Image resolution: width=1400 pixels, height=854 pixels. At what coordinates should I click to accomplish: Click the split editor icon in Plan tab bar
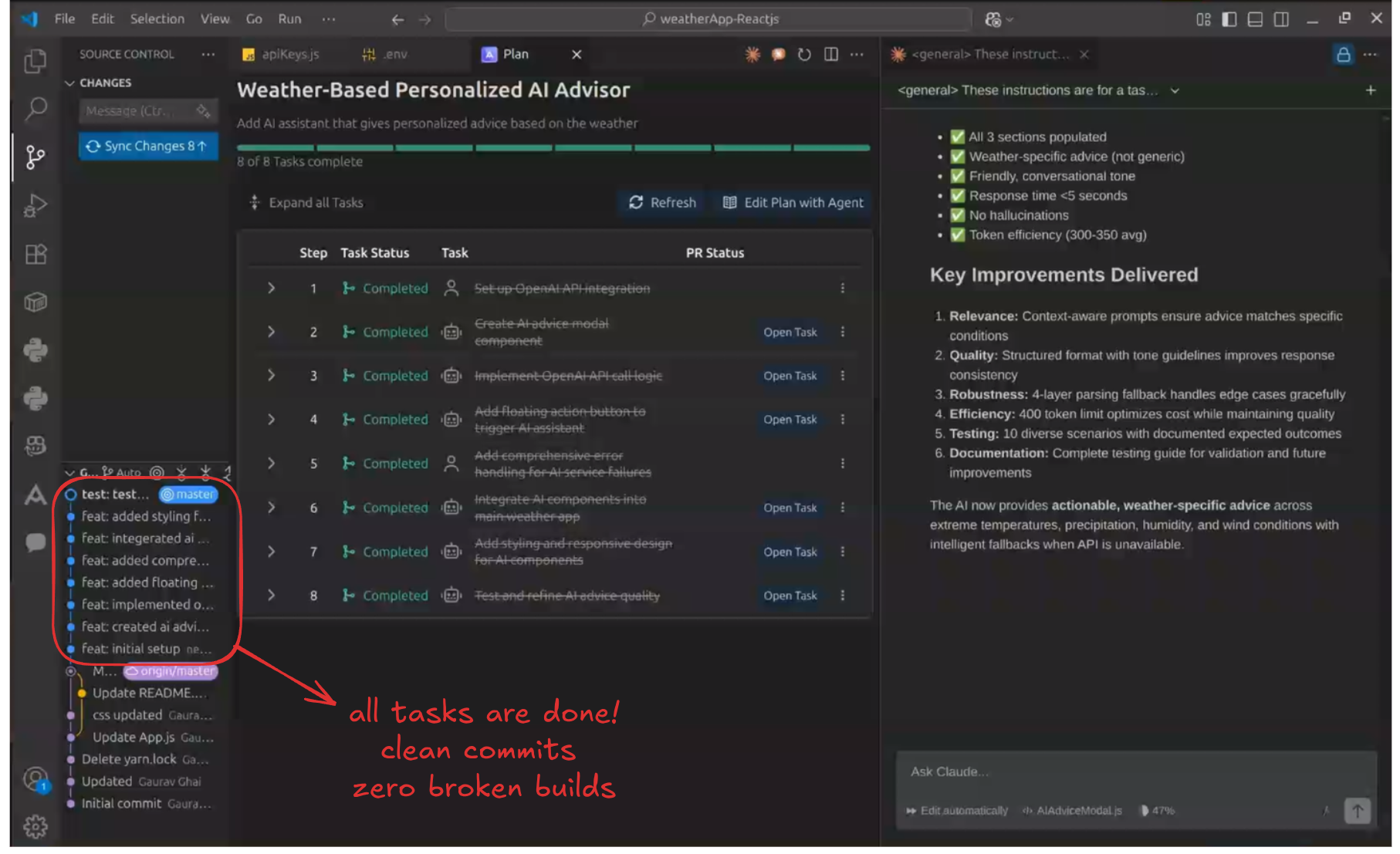pos(831,54)
